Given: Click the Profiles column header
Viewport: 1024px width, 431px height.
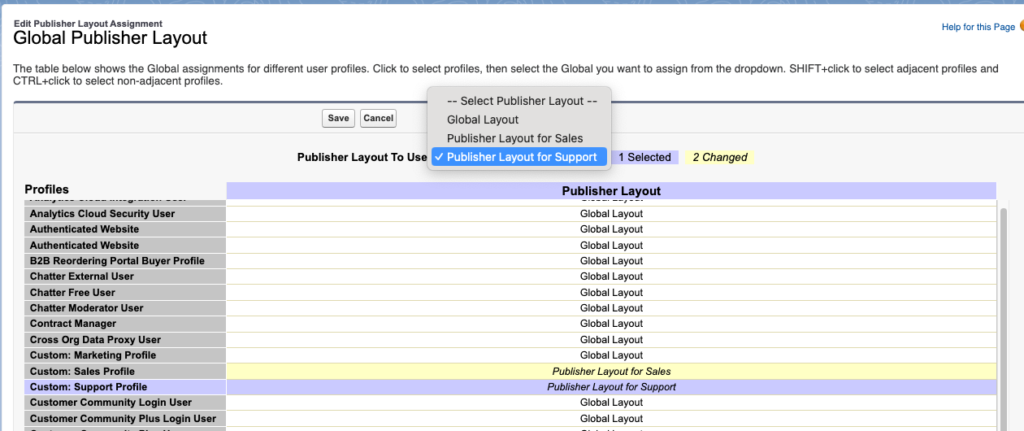Looking at the screenshot, I should click(x=46, y=189).
